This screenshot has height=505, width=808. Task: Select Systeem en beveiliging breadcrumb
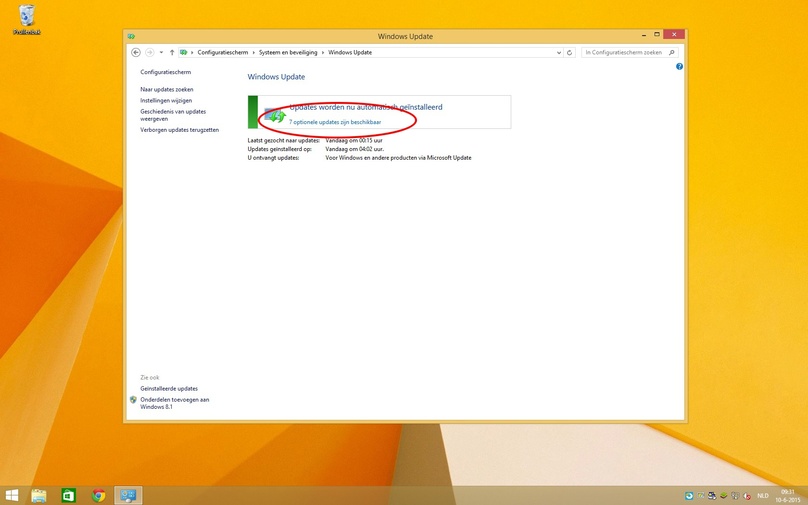click(288, 53)
